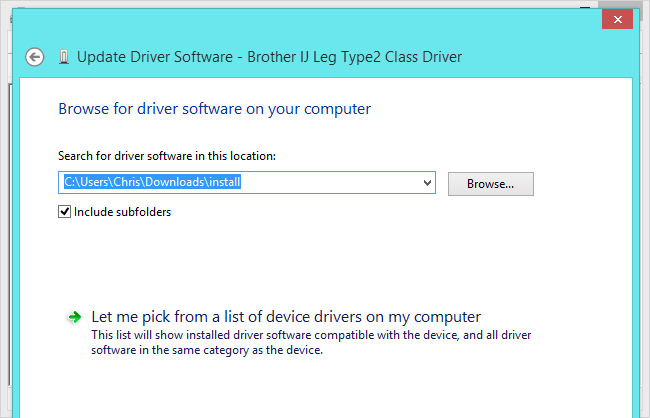
Task: Click the green arrow next to Let me pick
Action: (x=74, y=317)
